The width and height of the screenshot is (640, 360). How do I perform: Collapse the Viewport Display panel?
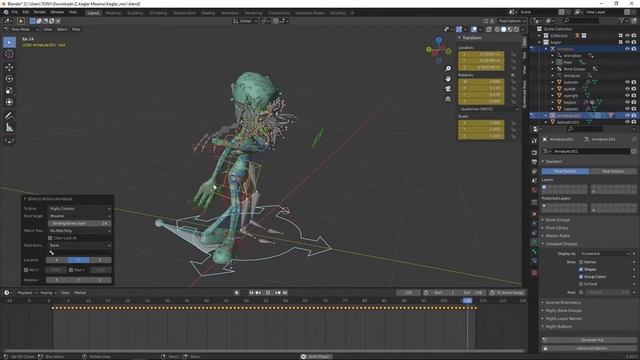click(561, 244)
